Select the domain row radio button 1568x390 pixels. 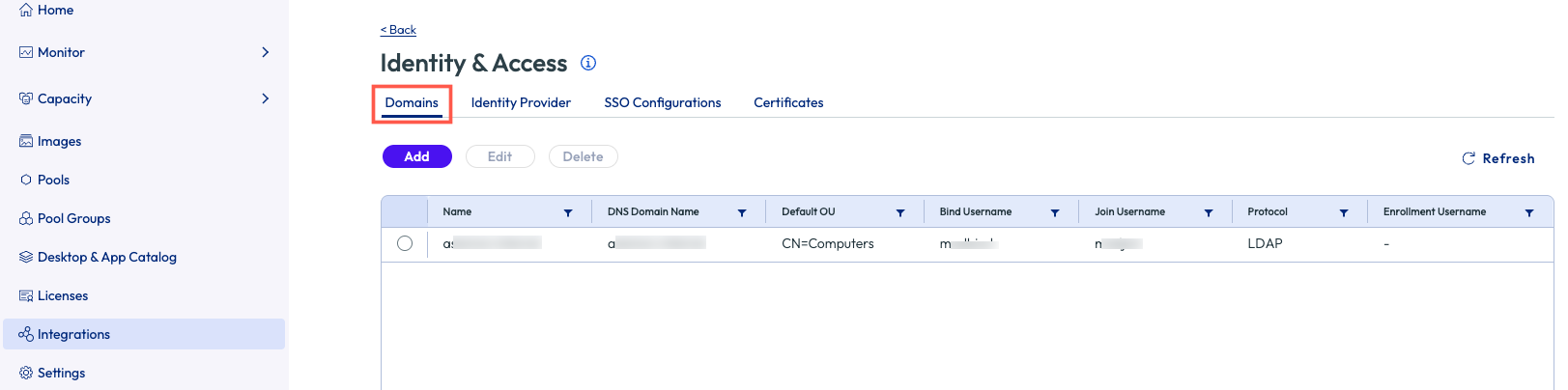[x=405, y=243]
